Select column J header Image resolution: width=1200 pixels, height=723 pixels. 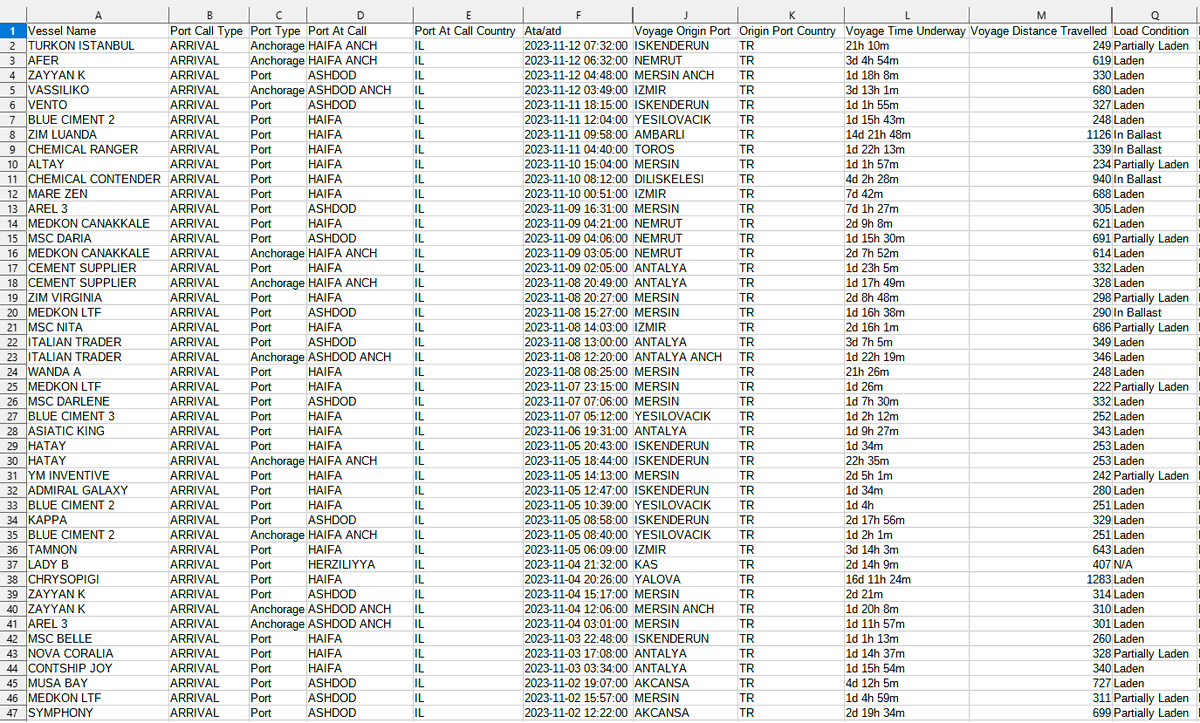tap(685, 15)
